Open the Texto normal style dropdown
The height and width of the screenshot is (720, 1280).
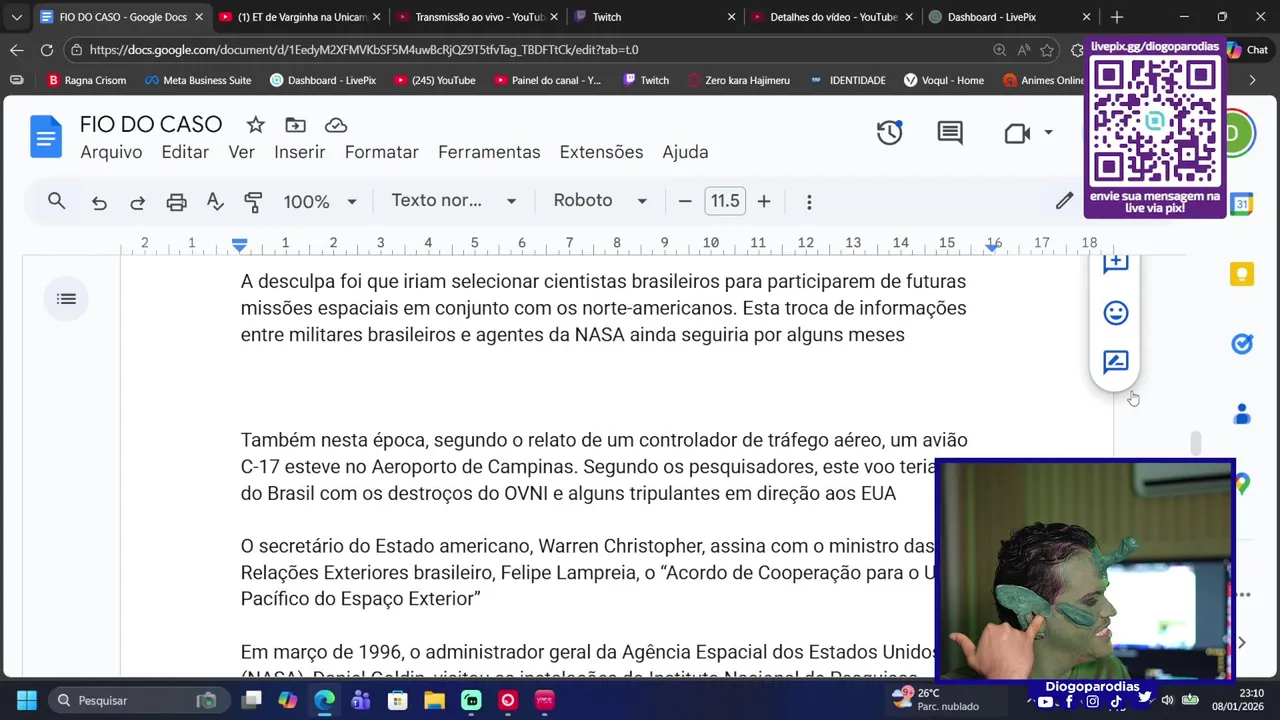pyautogui.click(x=453, y=201)
